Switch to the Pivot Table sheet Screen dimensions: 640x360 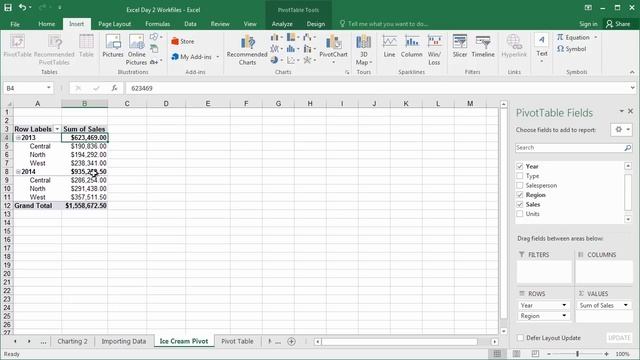coord(237,341)
